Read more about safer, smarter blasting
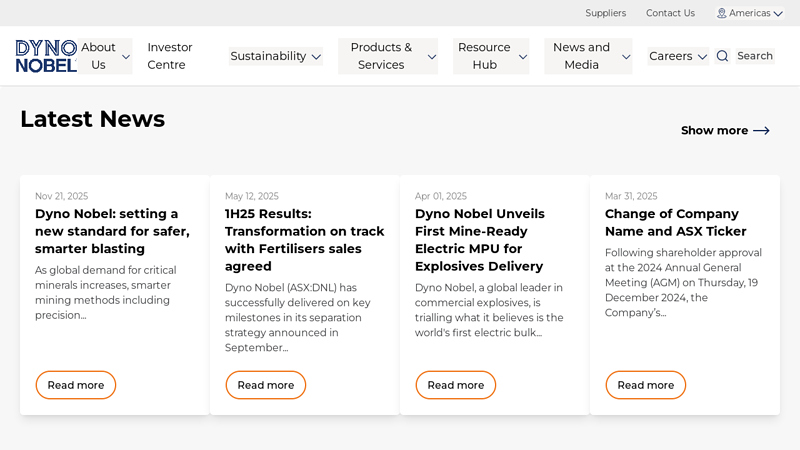This screenshot has width=800, height=450. click(76, 385)
